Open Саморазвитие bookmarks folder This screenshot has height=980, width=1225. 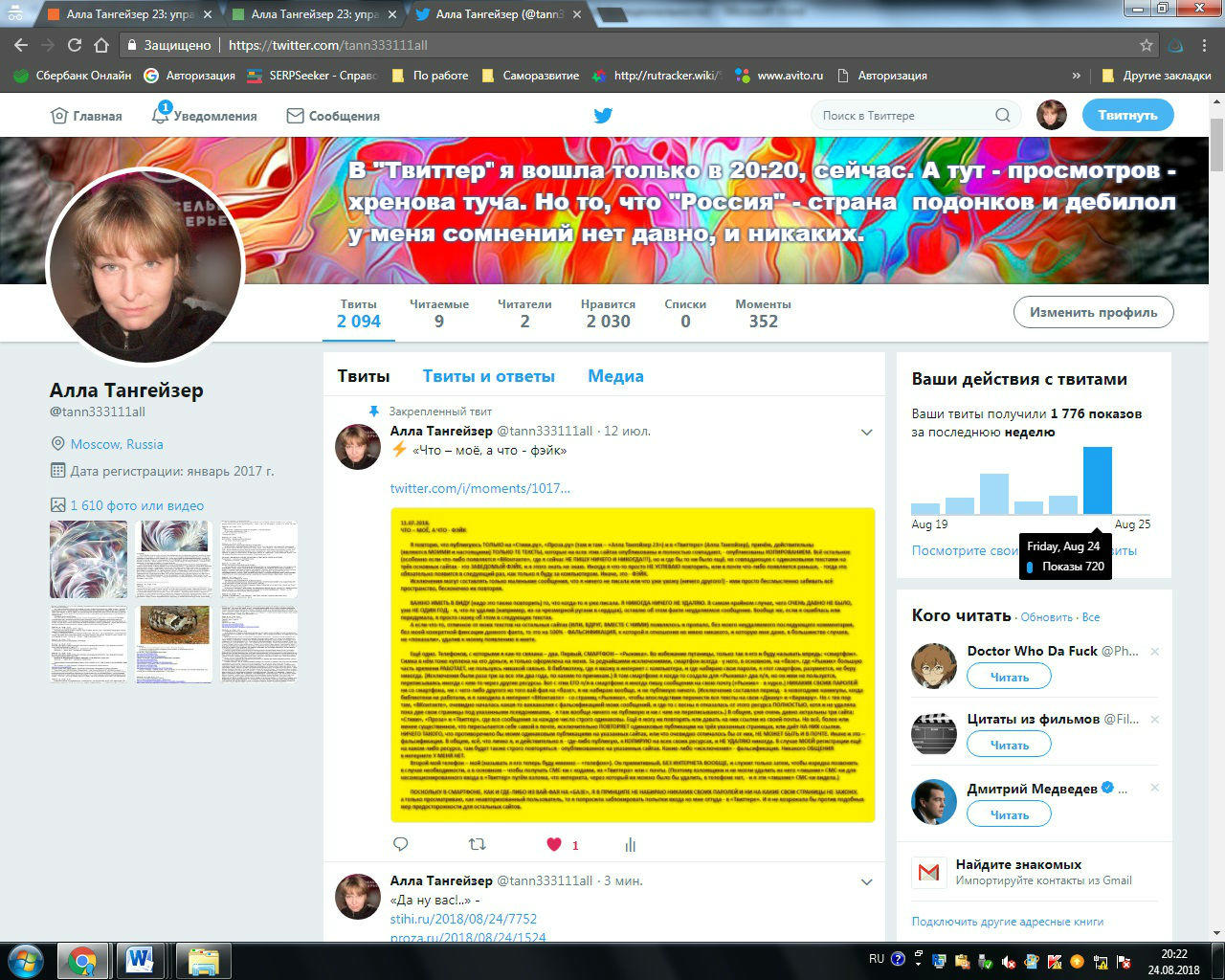point(531,76)
